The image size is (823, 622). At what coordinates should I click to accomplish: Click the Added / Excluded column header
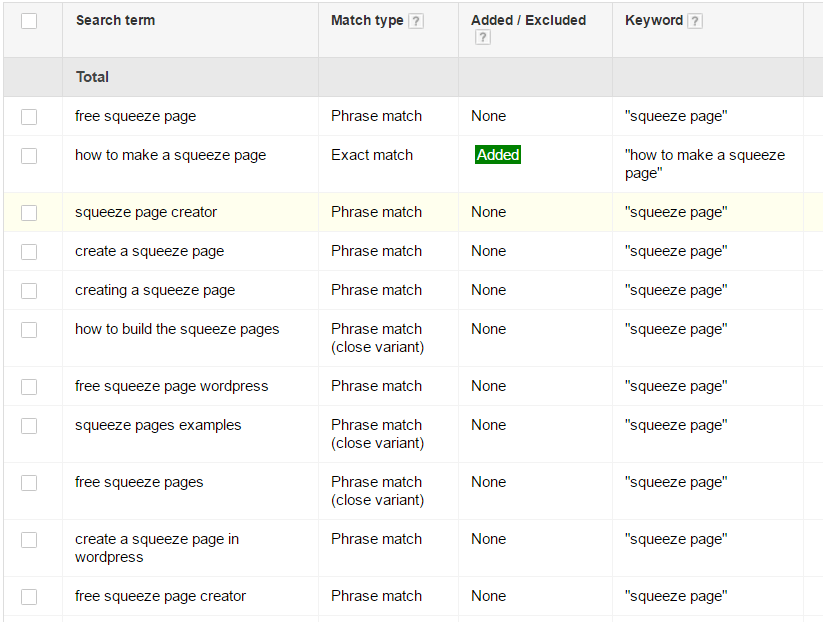[528, 20]
